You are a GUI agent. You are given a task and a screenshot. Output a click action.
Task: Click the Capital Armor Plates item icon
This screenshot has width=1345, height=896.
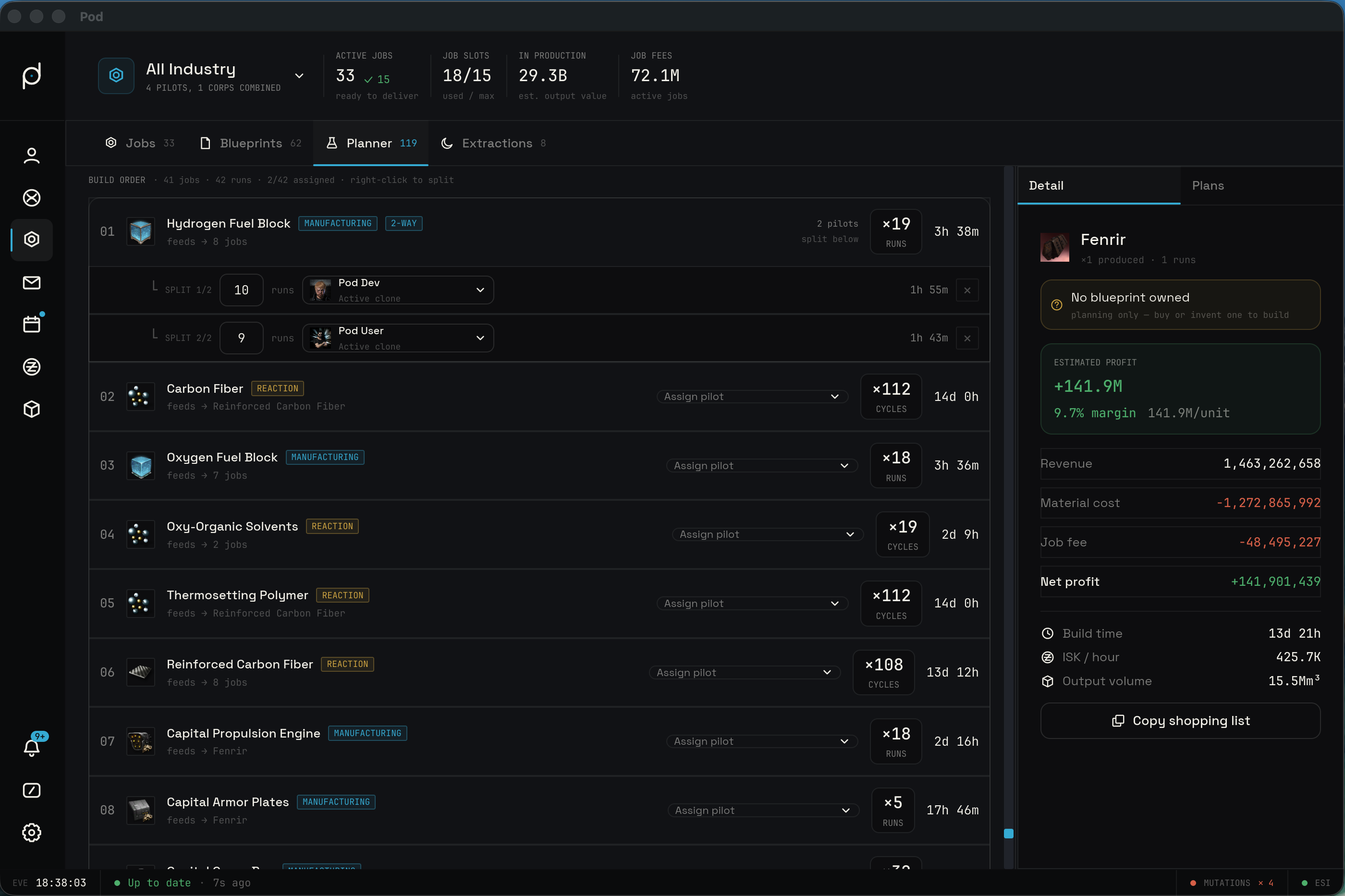[140, 810]
